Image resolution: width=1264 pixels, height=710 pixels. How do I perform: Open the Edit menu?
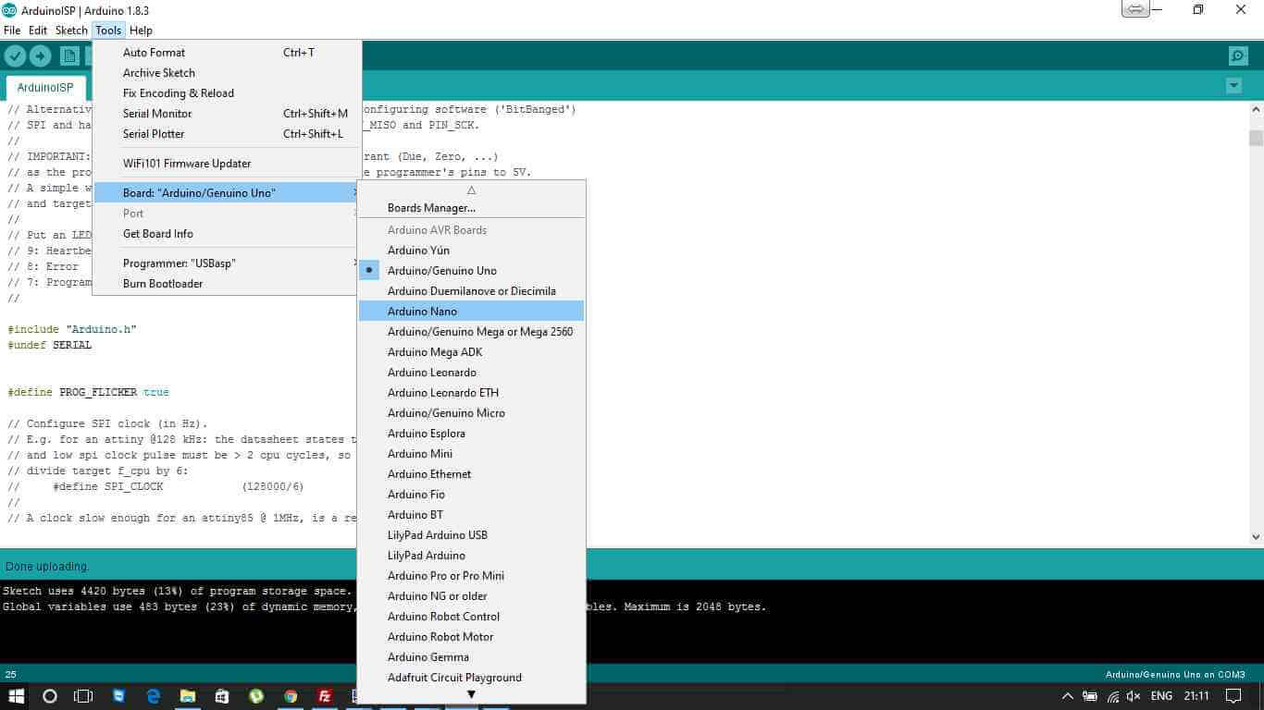38,31
